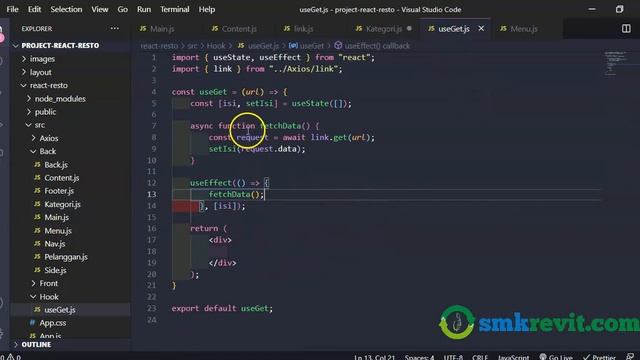Screen dimensions: 640x360
Task: Open Content.js in the explorer
Action: click(x=62, y=178)
